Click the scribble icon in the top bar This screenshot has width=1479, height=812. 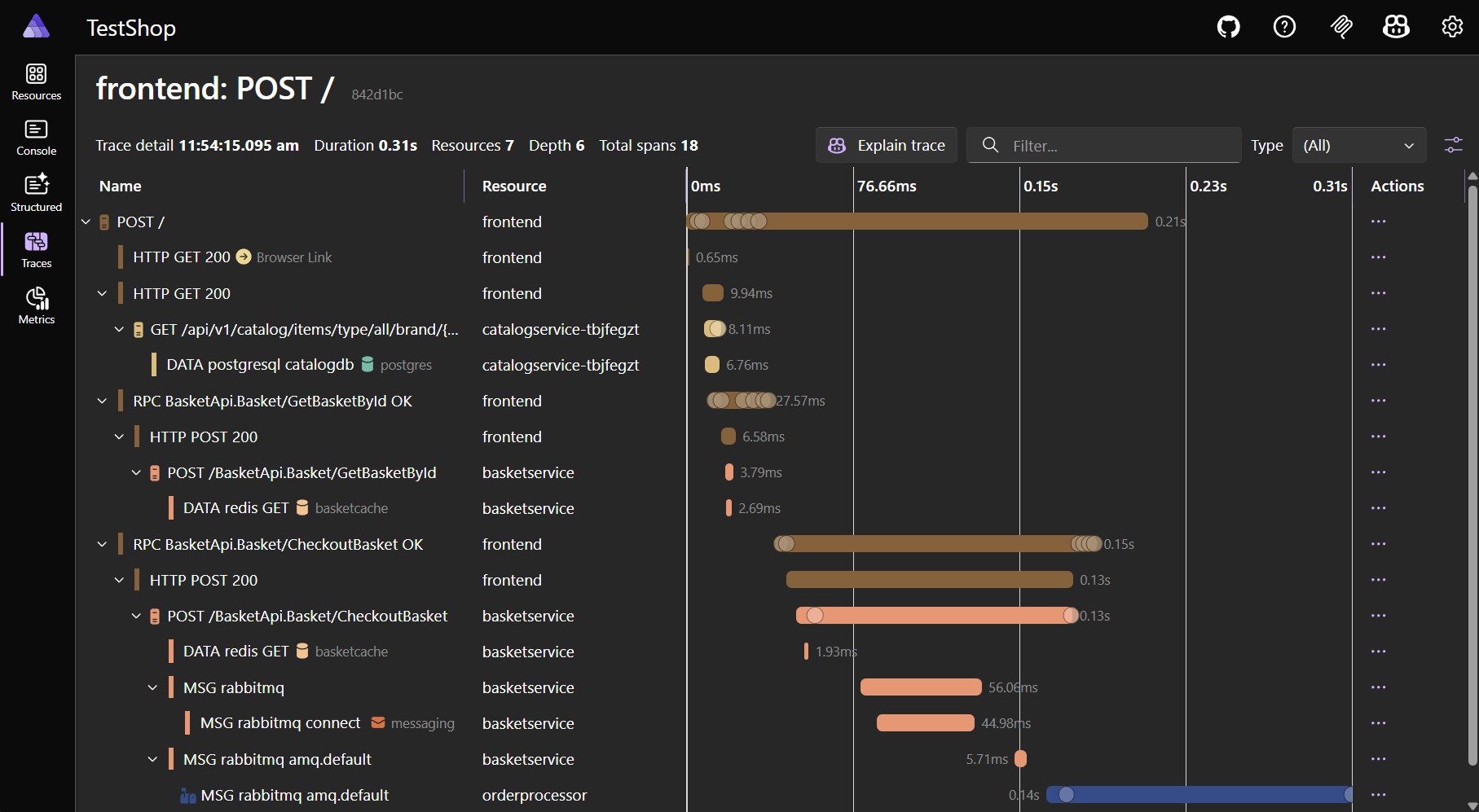(1340, 26)
